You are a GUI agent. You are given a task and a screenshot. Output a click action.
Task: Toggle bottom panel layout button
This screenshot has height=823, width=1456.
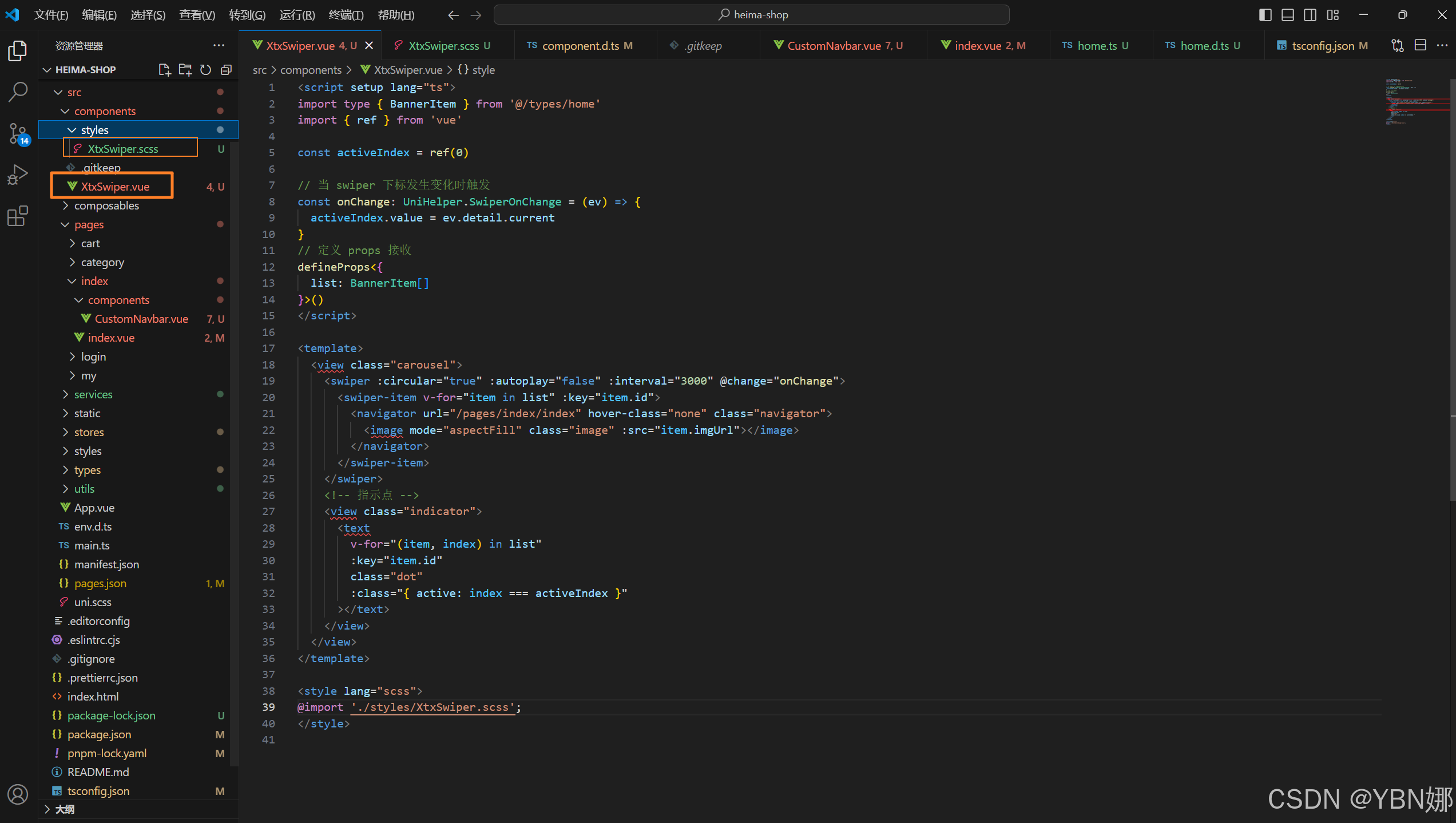point(1287,15)
